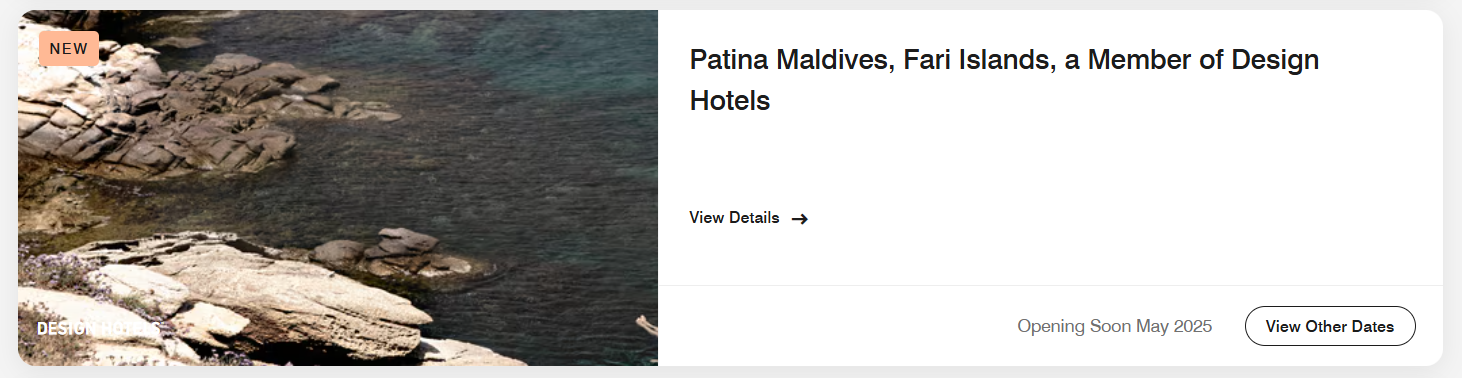Select the rocky coastline hotel photo

338,188
